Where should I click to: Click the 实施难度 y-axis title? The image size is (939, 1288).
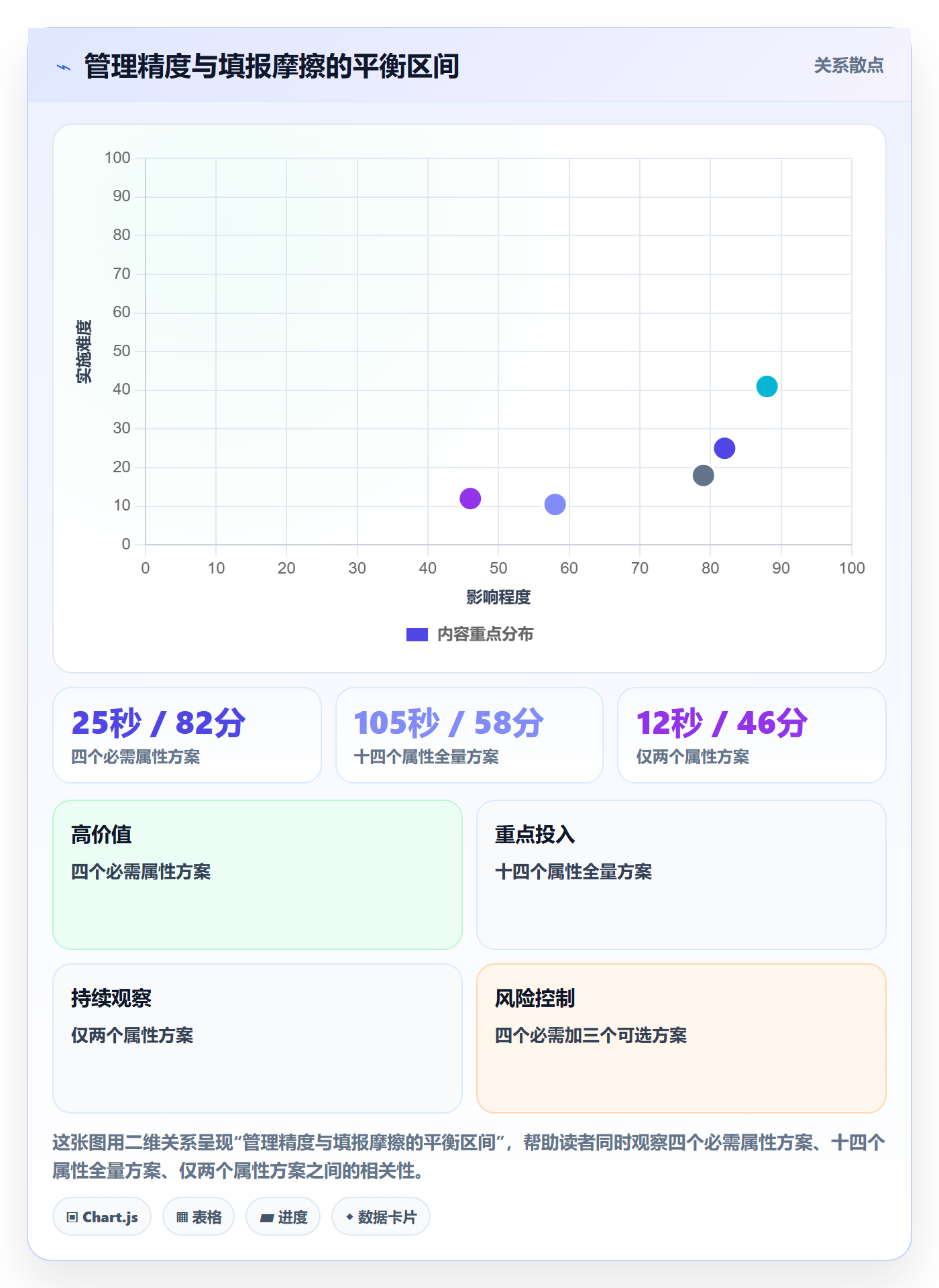click(x=84, y=351)
